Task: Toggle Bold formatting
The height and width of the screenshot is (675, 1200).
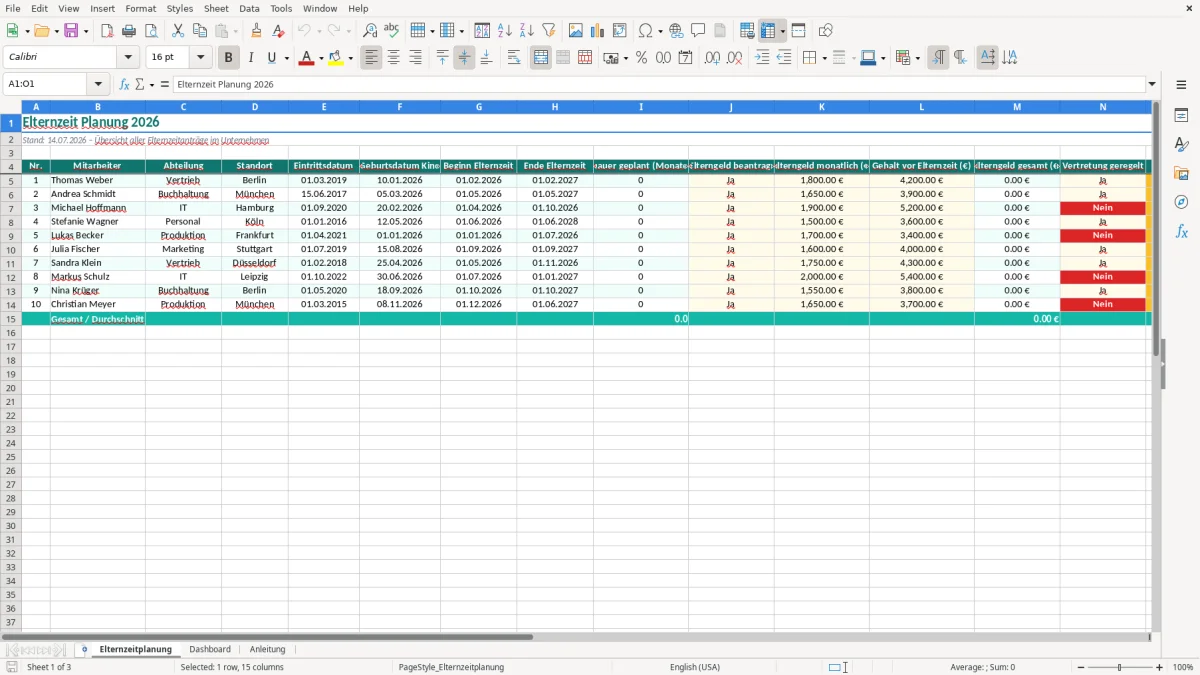Action: [228, 58]
